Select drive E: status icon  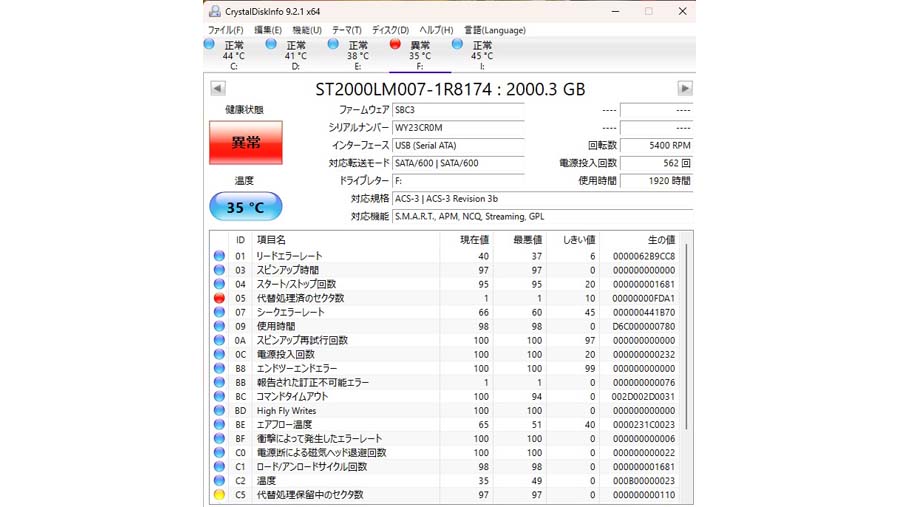coord(333,45)
